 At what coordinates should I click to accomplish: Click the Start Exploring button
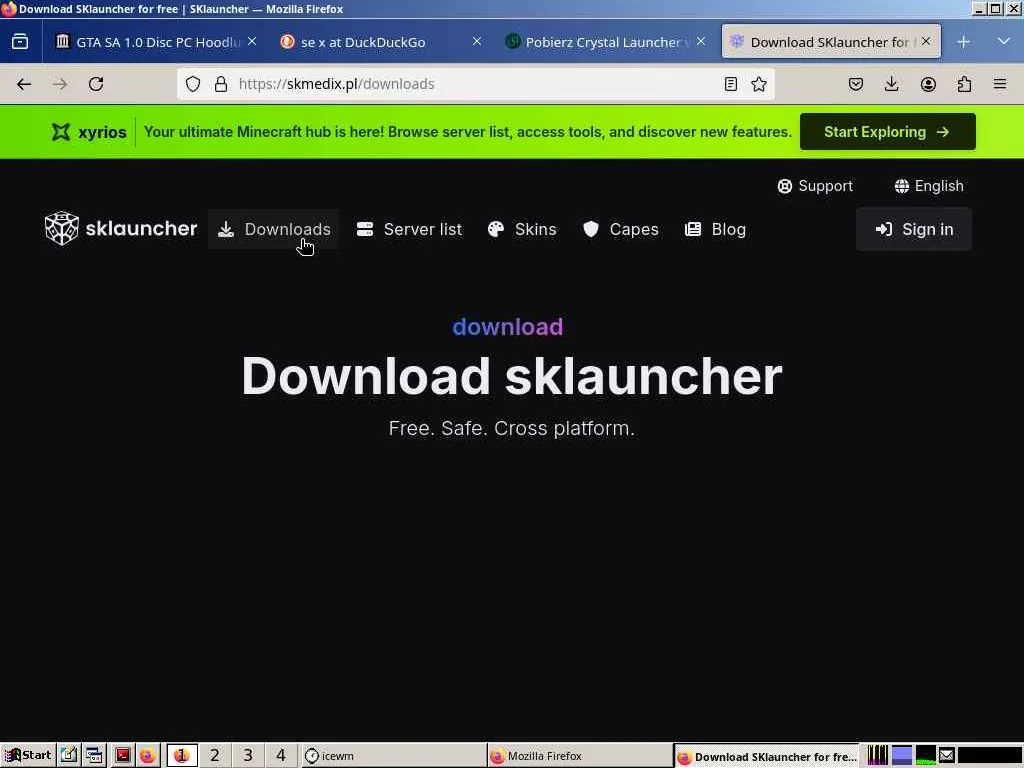pyautogui.click(x=888, y=132)
